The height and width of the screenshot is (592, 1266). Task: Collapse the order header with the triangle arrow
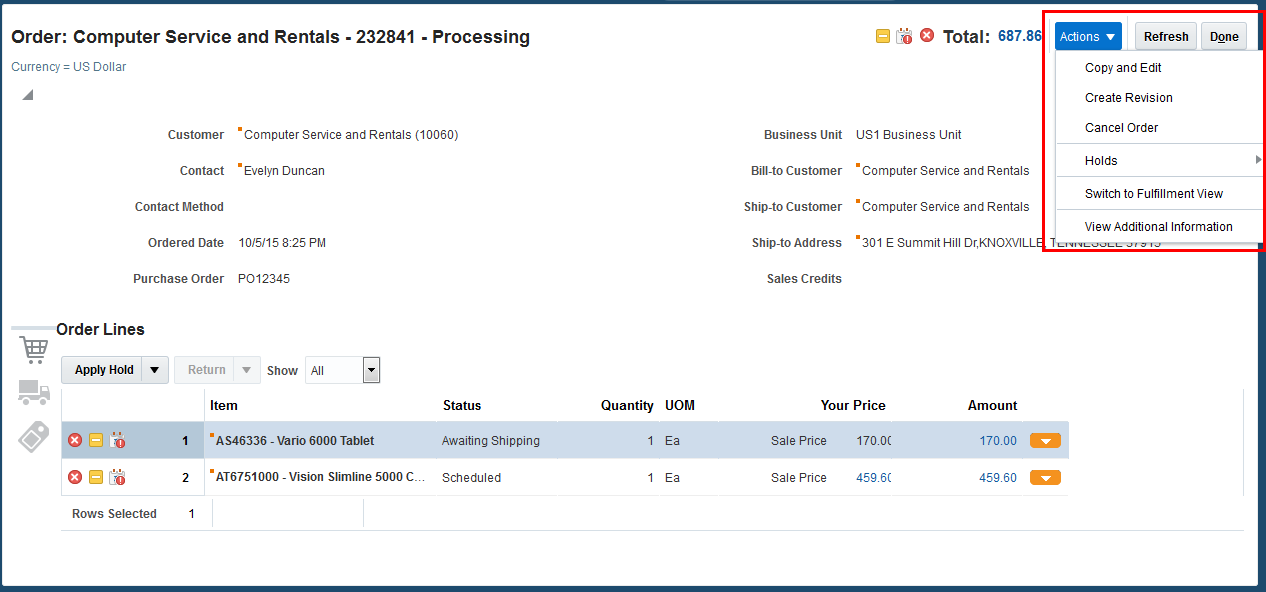click(26, 94)
